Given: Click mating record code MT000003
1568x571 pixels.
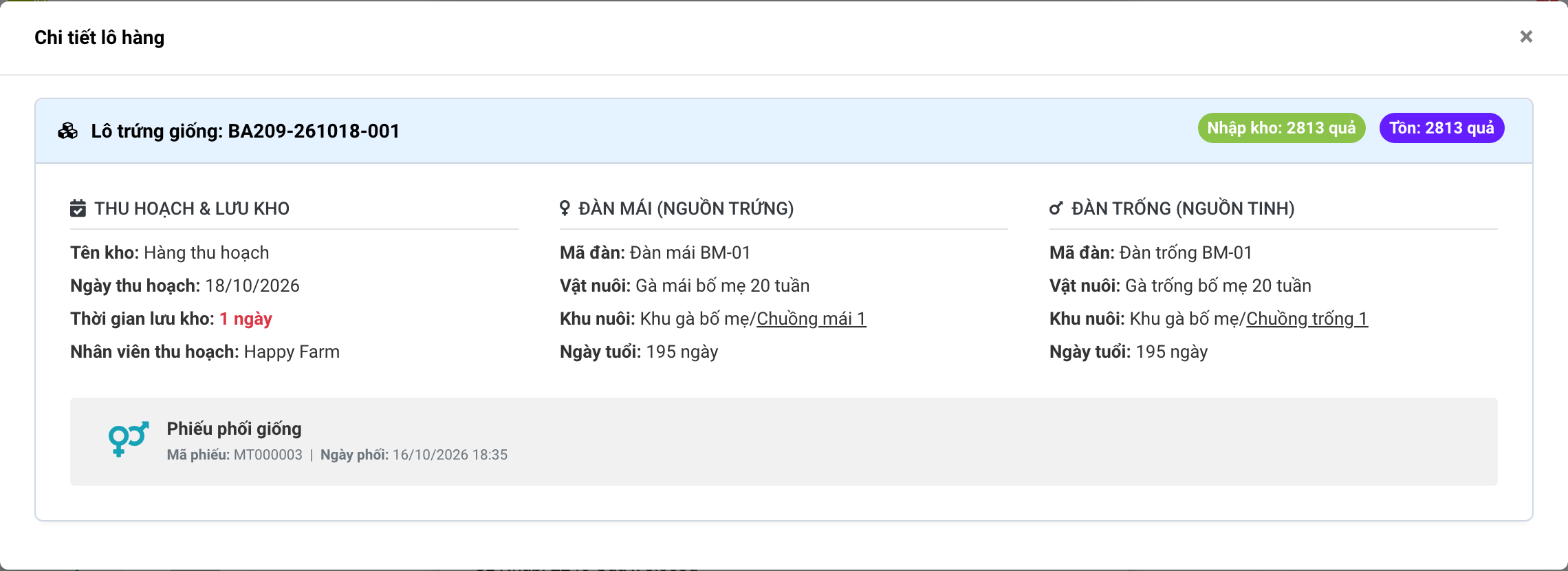Looking at the screenshot, I should pyautogui.click(x=268, y=455).
